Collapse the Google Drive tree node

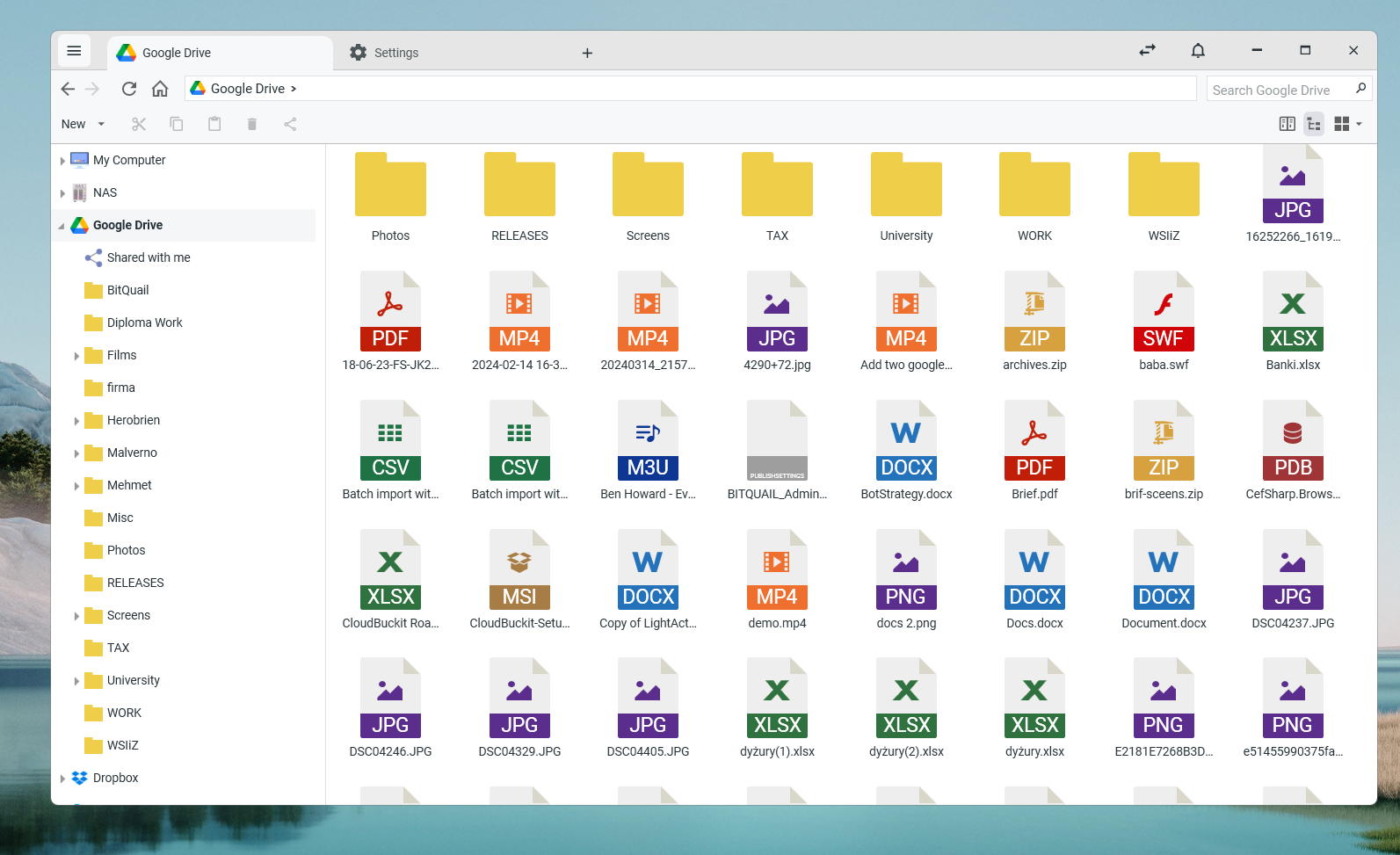[x=62, y=226]
